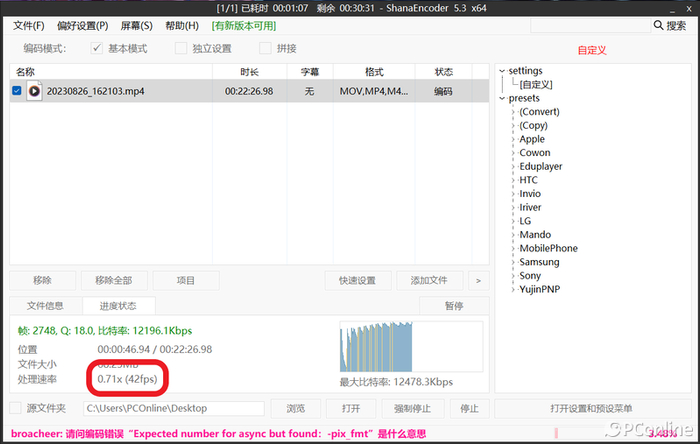Screen dimensions: 700x444
Task: Click the 字幕 column header
Action: pyautogui.click(x=310, y=72)
